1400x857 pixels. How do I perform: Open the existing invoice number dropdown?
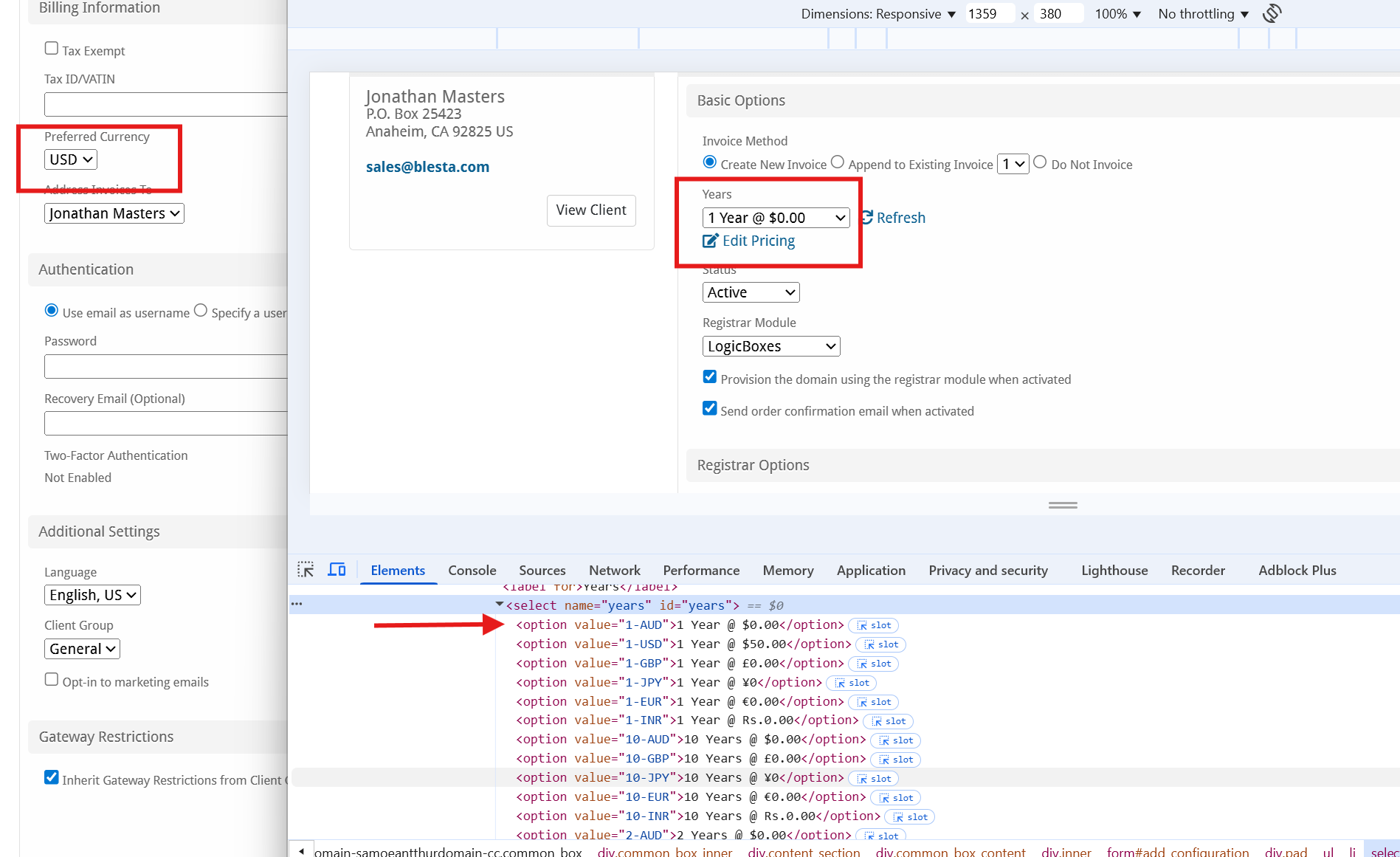1013,164
